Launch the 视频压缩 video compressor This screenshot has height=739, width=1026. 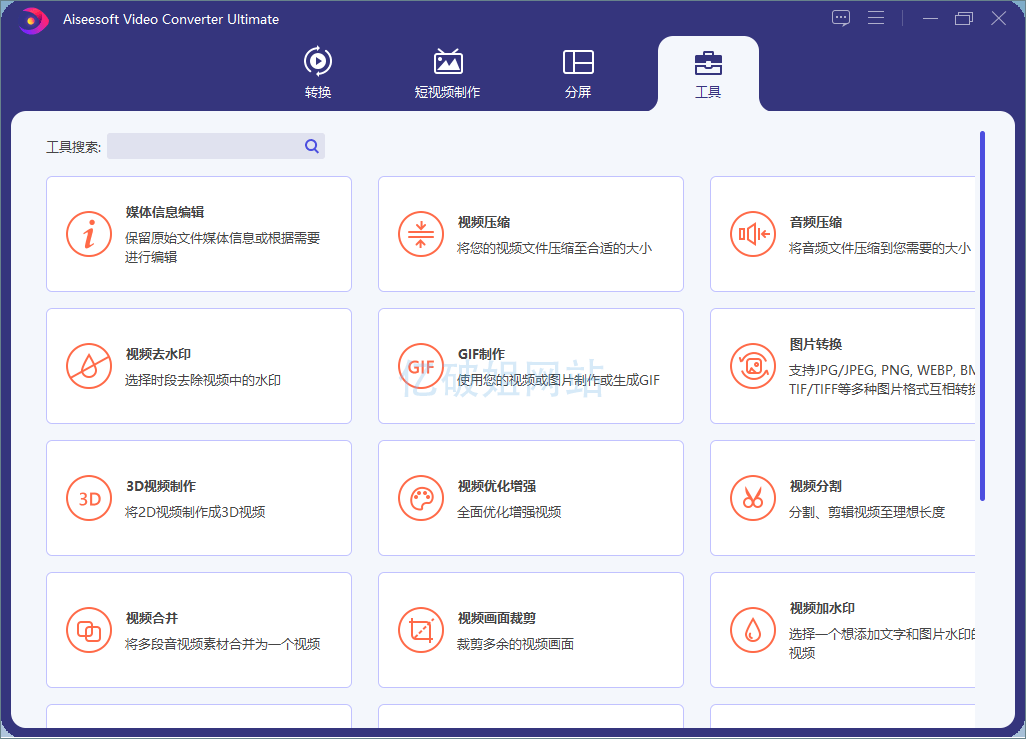pyautogui.click(x=530, y=233)
